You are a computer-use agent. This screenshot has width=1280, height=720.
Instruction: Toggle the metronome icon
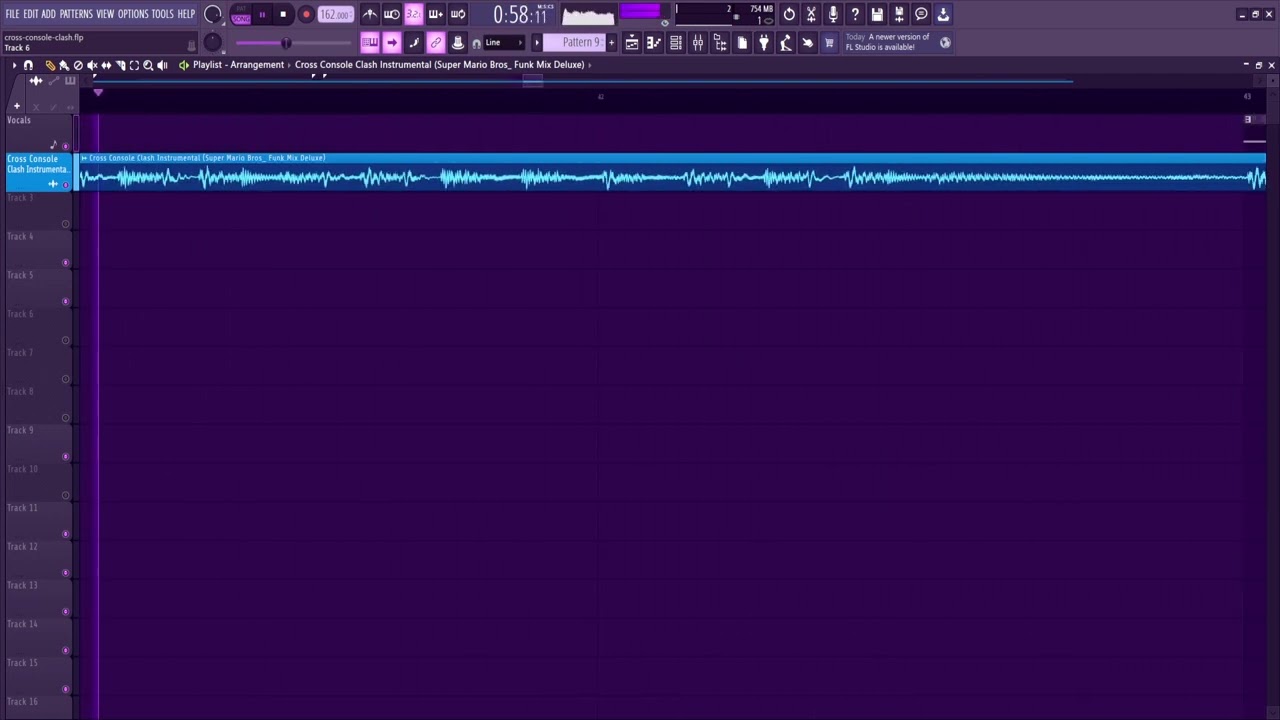[x=370, y=14]
